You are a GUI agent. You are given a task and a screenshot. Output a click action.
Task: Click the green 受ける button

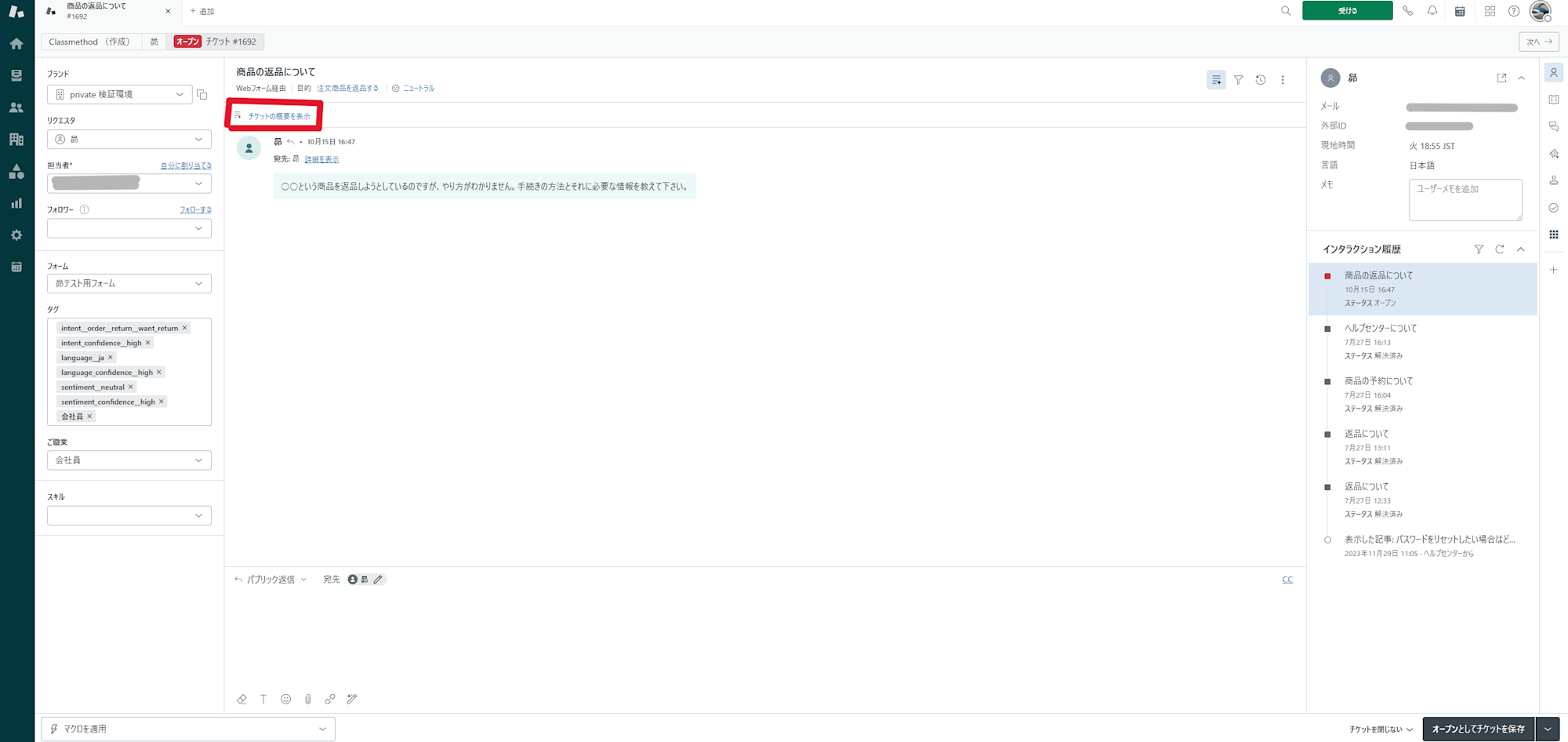(1348, 11)
